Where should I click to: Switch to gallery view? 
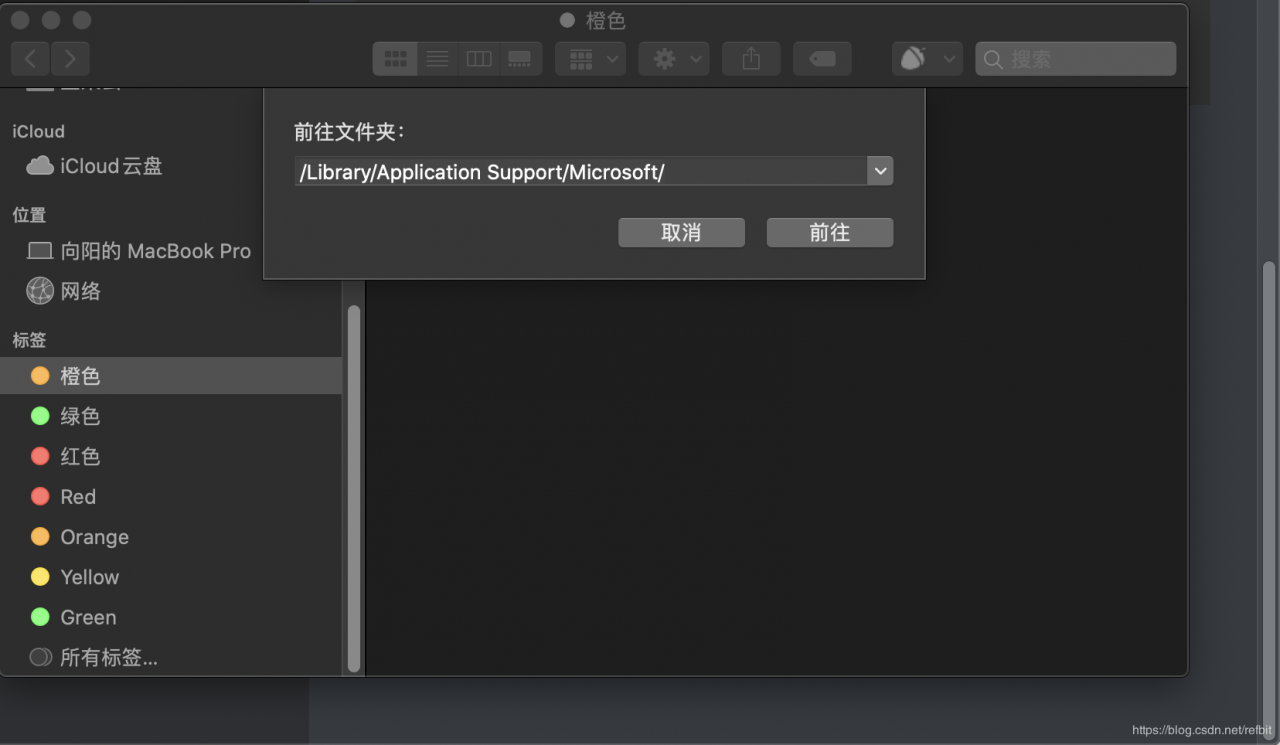(520, 59)
